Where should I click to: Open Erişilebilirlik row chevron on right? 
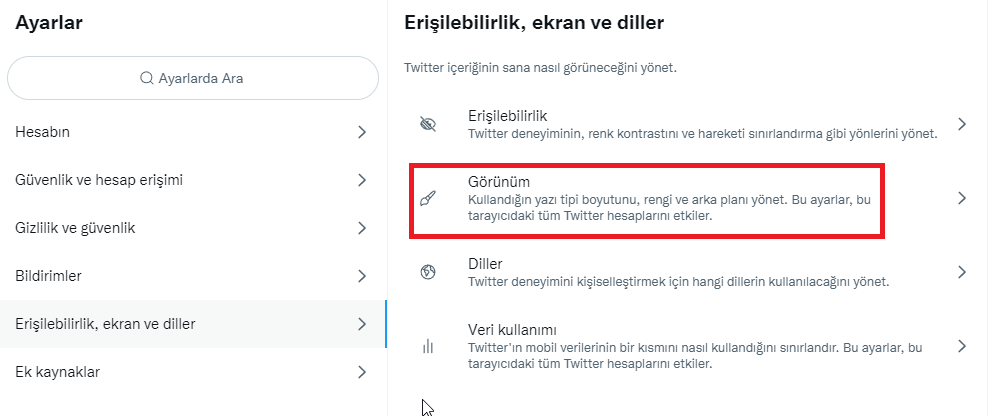pos(961,124)
